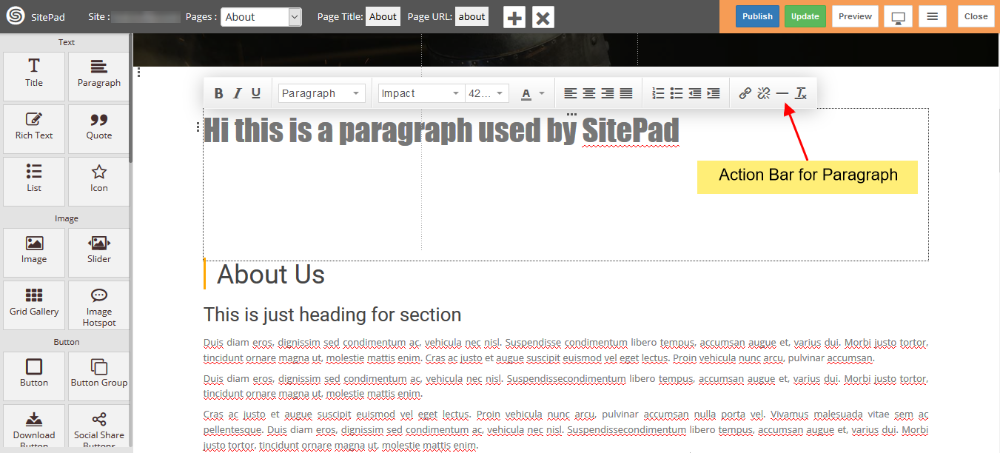Image resolution: width=1000 pixels, height=453 pixels.
Task: Select the Button Group widget
Action: (99, 374)
